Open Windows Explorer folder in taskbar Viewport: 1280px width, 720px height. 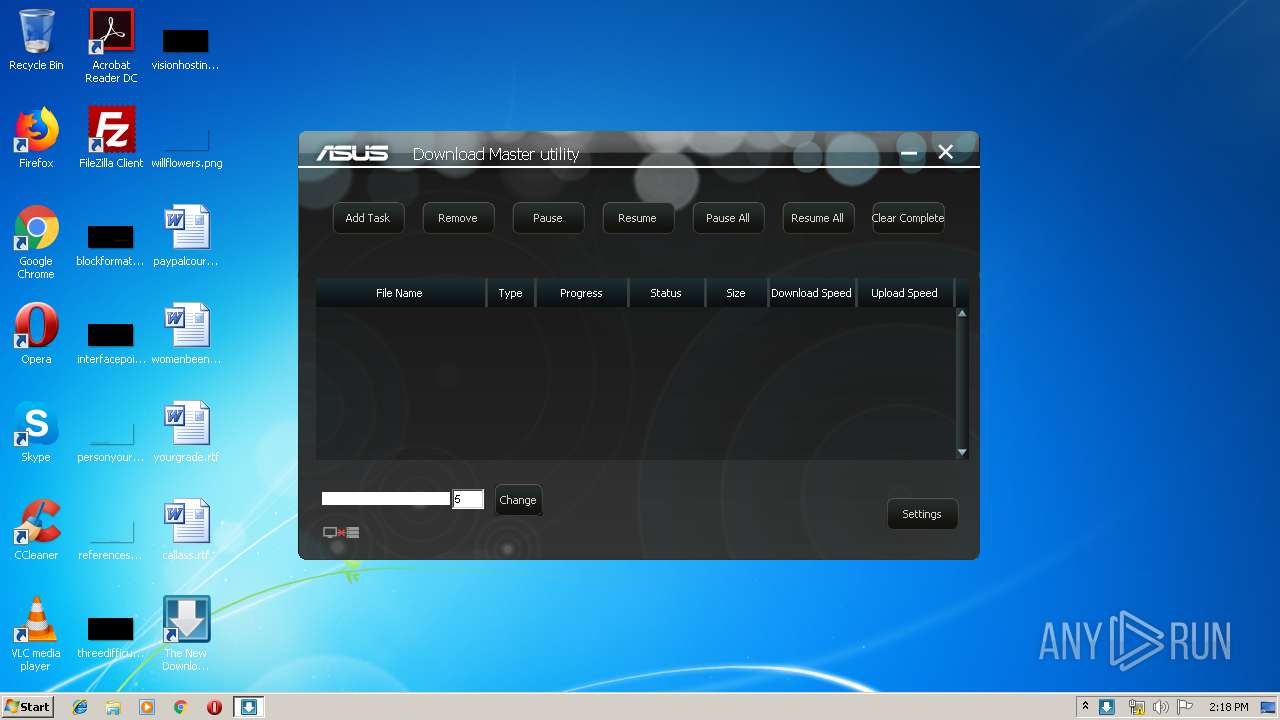tap(113, 707)
